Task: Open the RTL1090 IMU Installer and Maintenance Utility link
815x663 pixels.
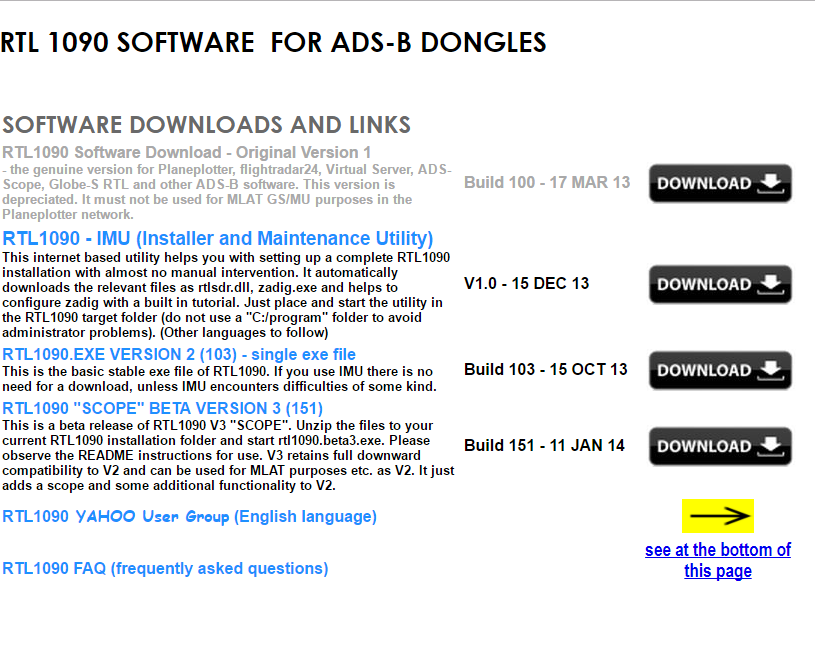Action: [x=218, y=238]
